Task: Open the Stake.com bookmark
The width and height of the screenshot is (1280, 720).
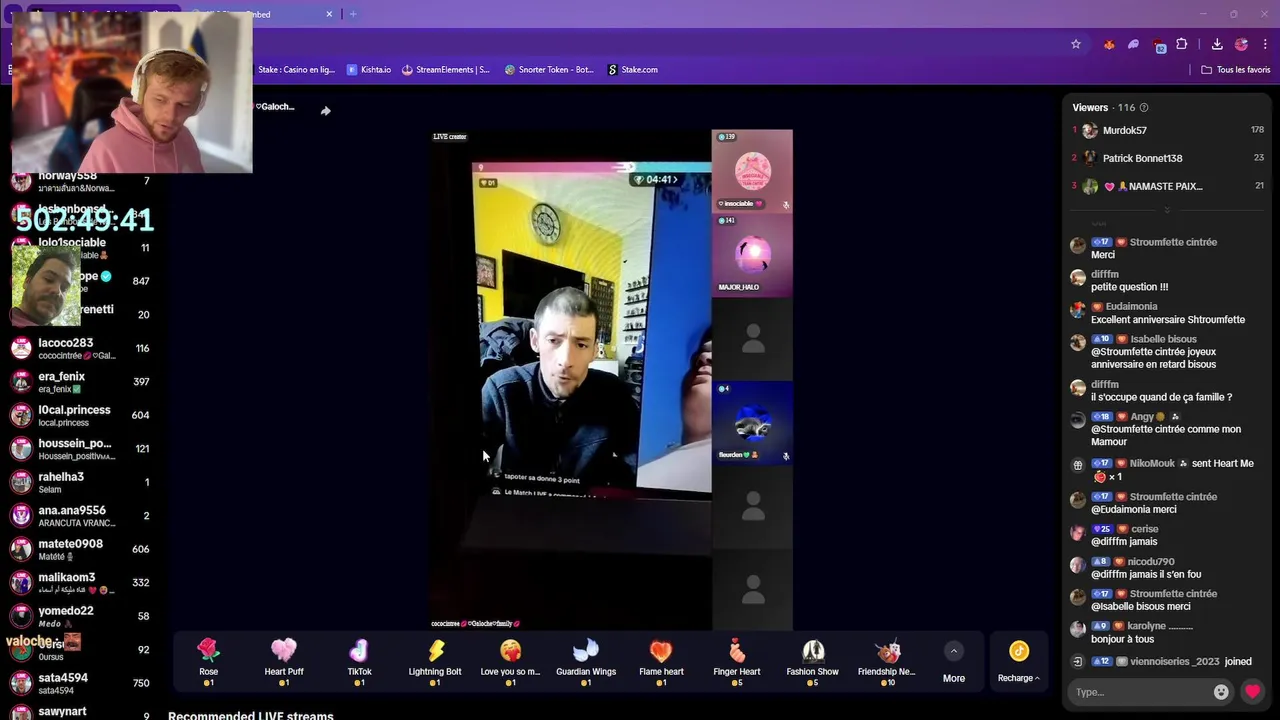Action: tap(633, 70)
